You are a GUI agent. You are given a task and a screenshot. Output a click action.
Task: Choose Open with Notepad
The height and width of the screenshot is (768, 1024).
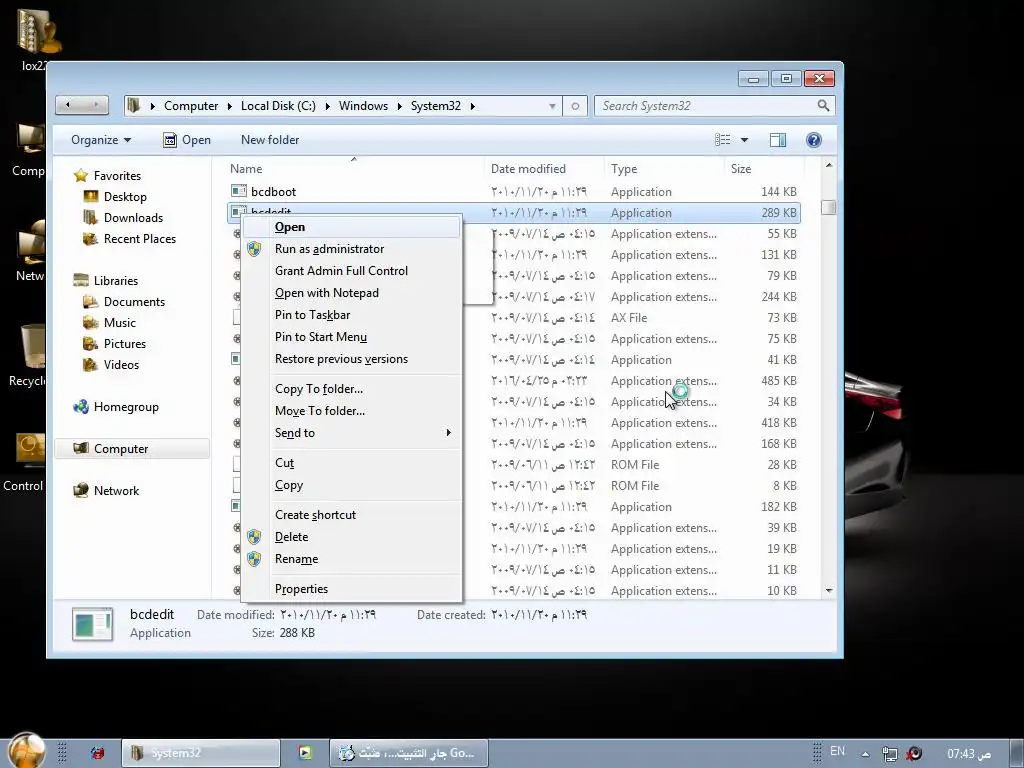352,293
